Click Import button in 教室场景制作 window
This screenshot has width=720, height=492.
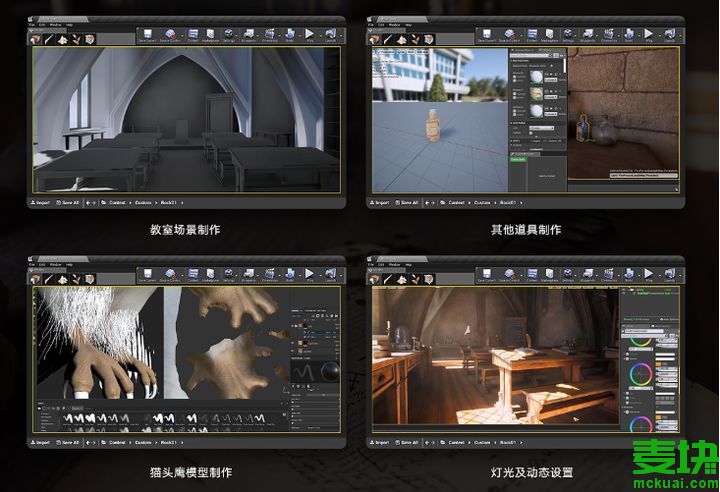[x=40, y=202]
